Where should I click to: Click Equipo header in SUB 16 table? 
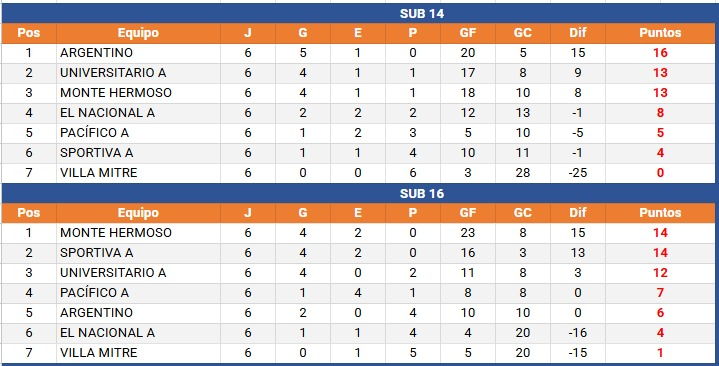[x=138, y=213]
